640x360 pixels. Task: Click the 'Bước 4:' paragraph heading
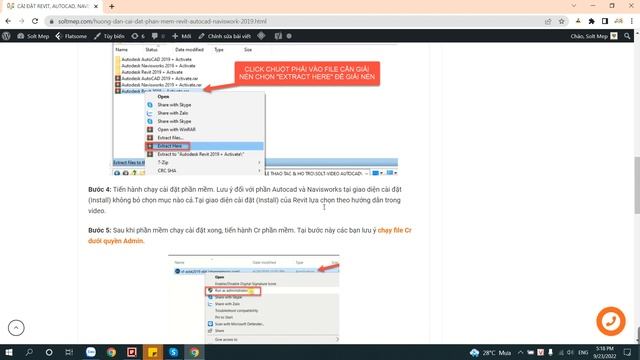[x=99, y=189]
